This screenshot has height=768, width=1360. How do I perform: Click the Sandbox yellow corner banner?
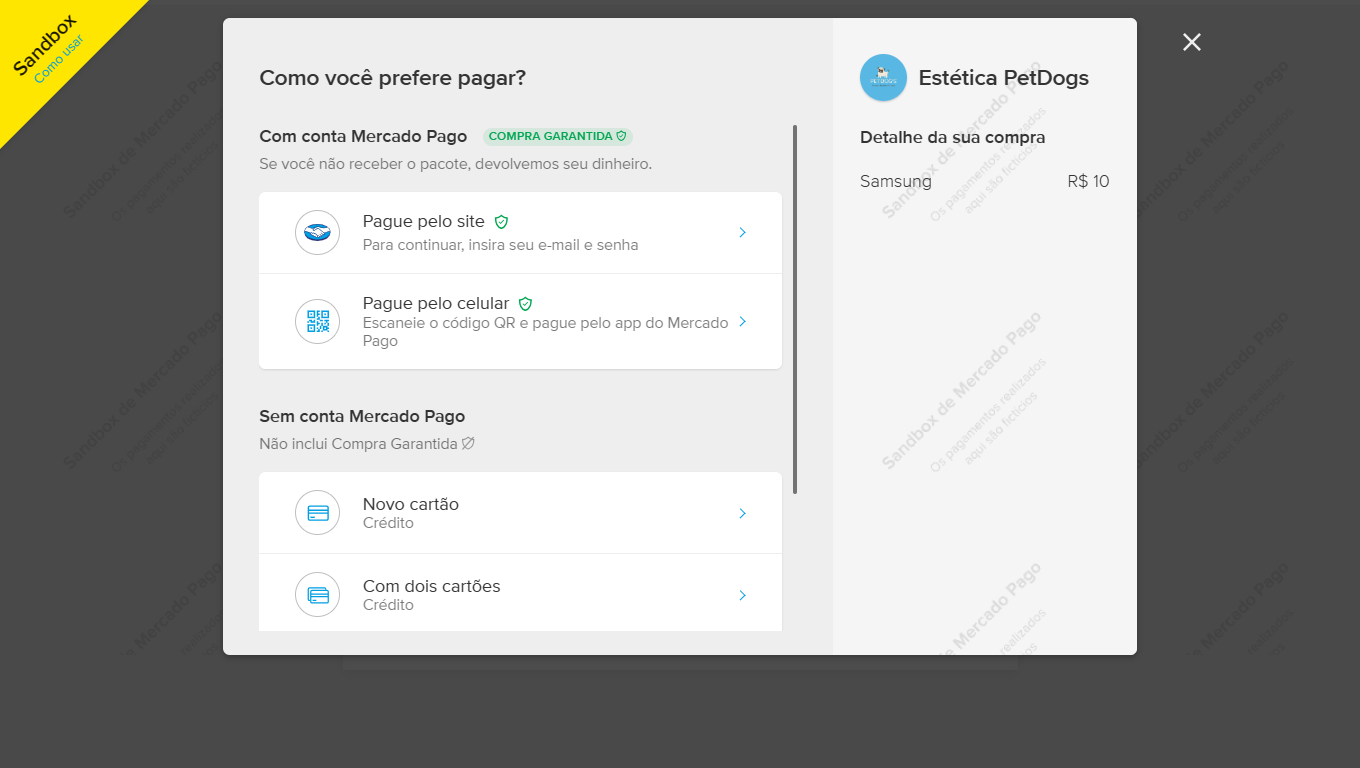pyautogui.click(x=50, y=50)
